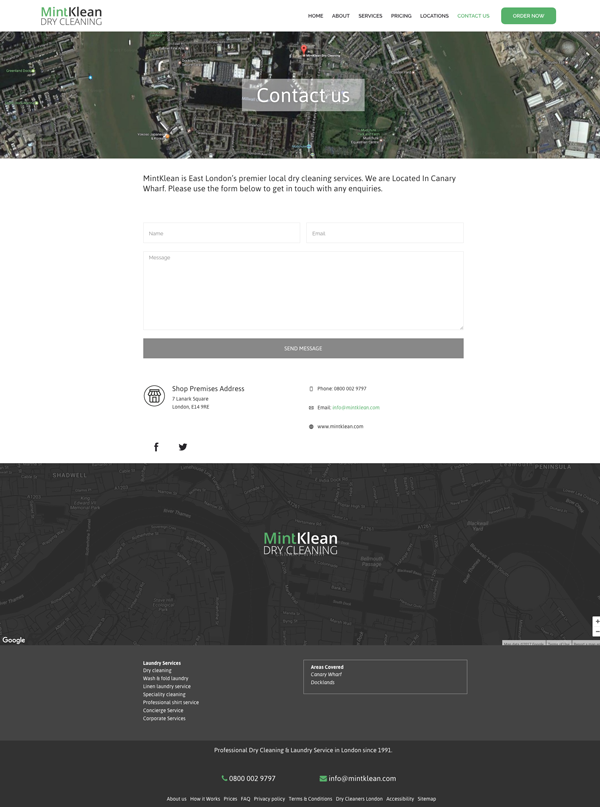Image resolution: width=600 pixels, height=807 pixels.
Task: Focus the Email input field
Action: [x=385, y=233]
